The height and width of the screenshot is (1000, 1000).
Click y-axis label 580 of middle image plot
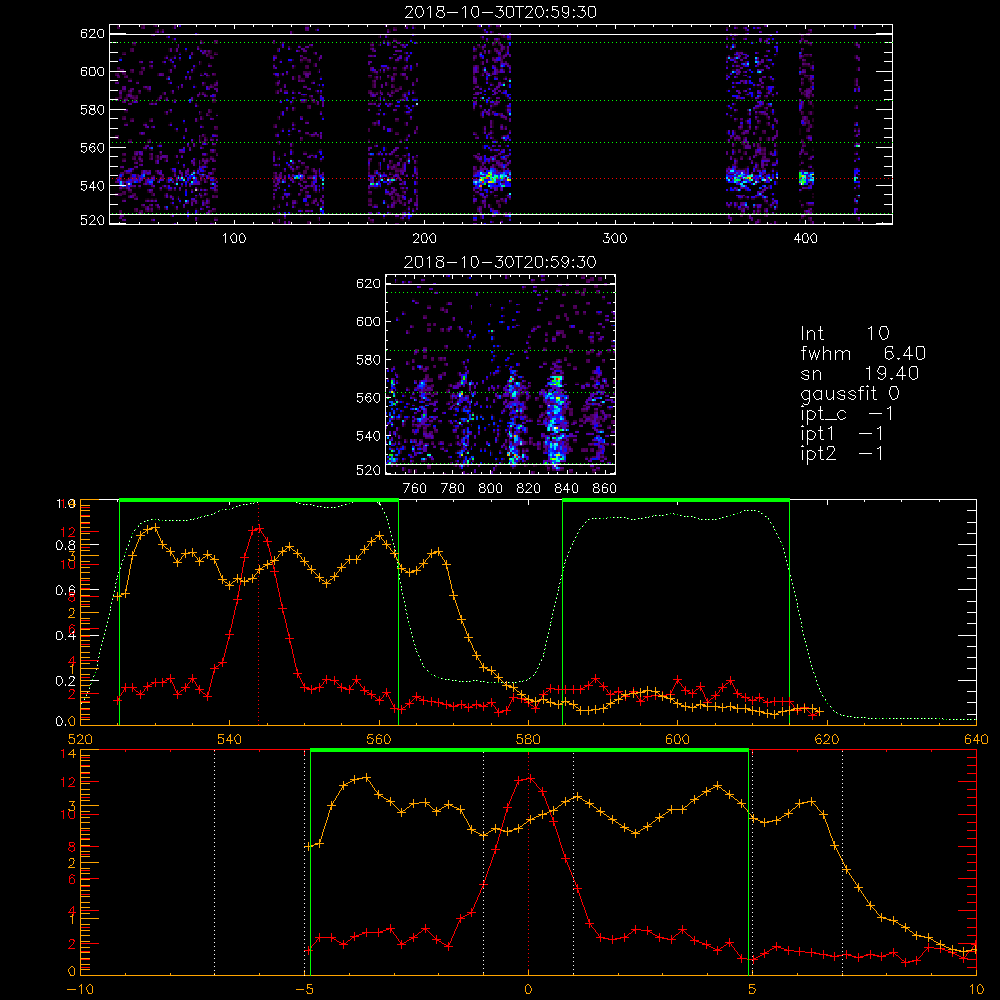pos(369,360)
